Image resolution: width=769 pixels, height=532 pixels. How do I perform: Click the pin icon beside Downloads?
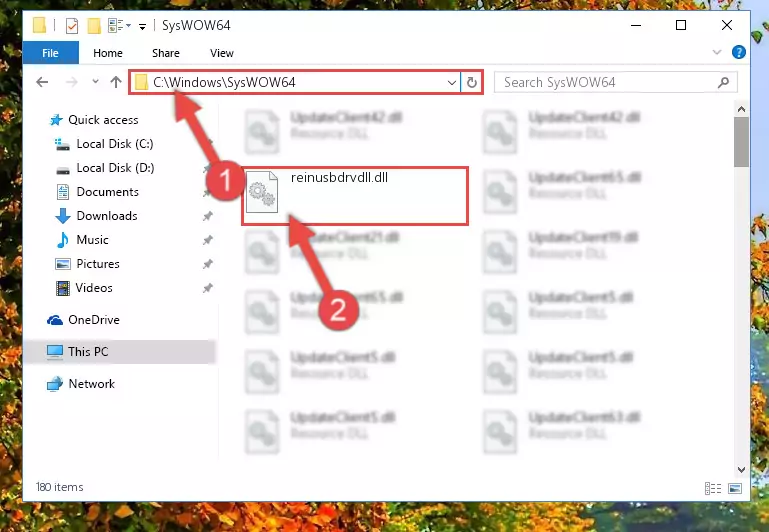click(x=207, y=216)
